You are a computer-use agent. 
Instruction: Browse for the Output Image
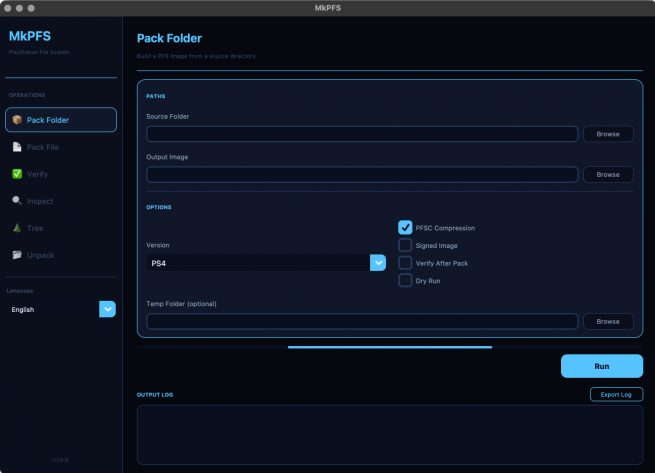(608, 174)
